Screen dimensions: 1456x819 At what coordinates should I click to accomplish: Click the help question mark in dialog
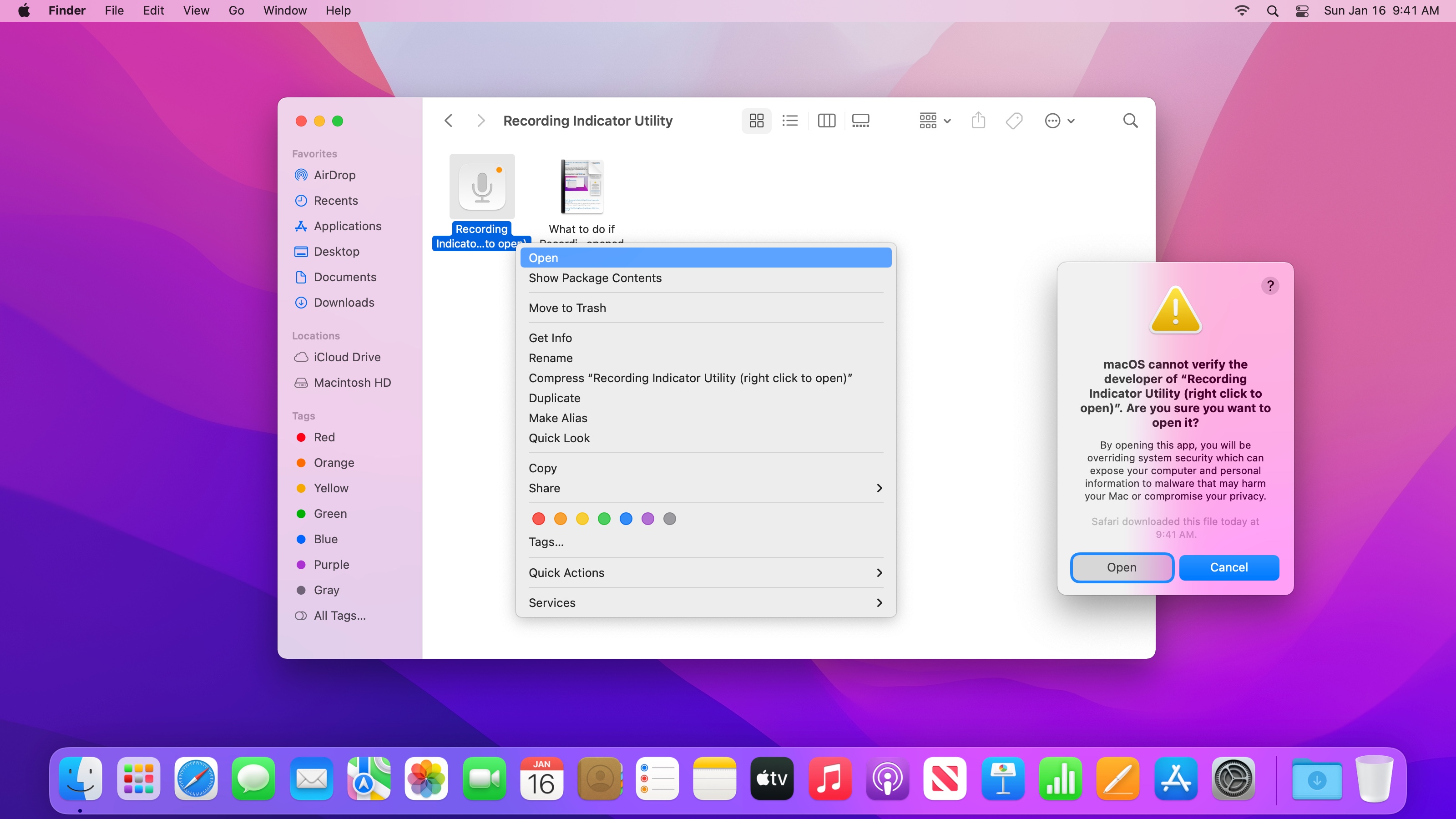point(1269,285)
